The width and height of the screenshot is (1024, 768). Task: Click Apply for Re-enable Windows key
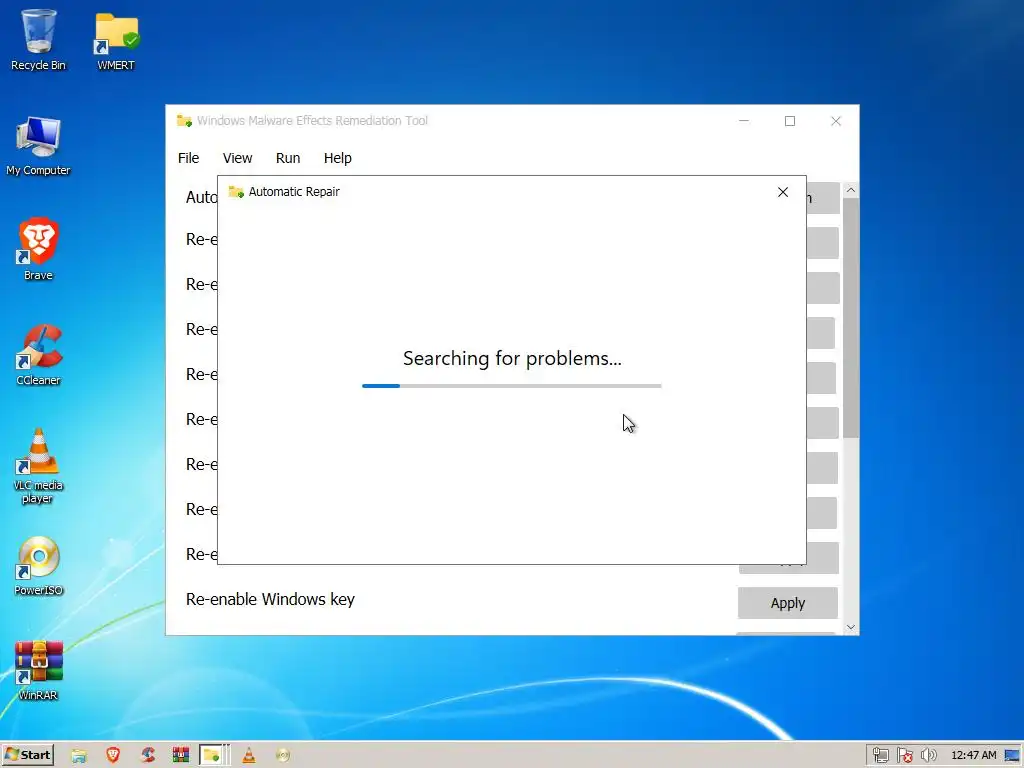(x=788, y=603)
